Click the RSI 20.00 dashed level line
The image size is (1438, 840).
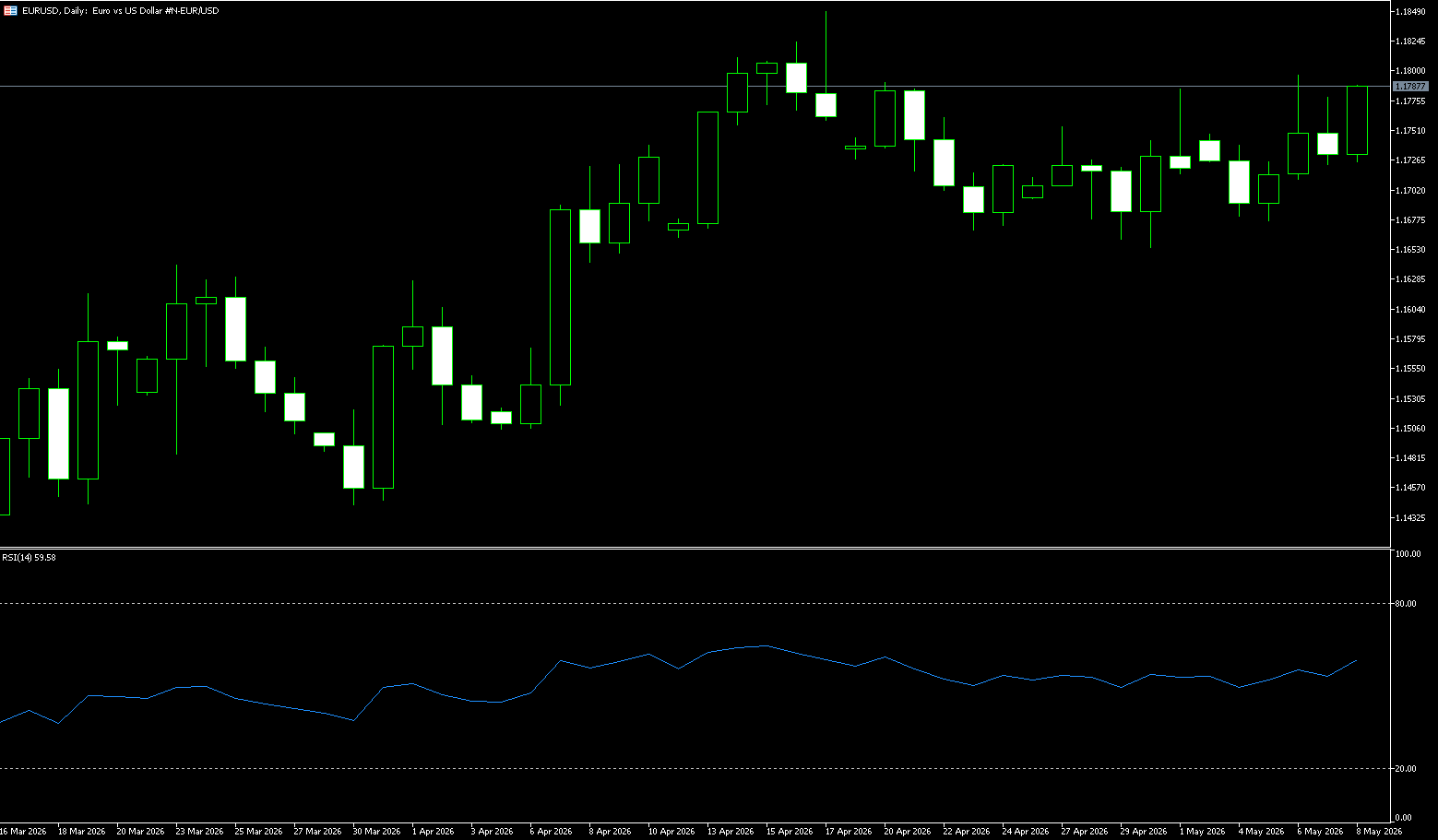[695, 768]
